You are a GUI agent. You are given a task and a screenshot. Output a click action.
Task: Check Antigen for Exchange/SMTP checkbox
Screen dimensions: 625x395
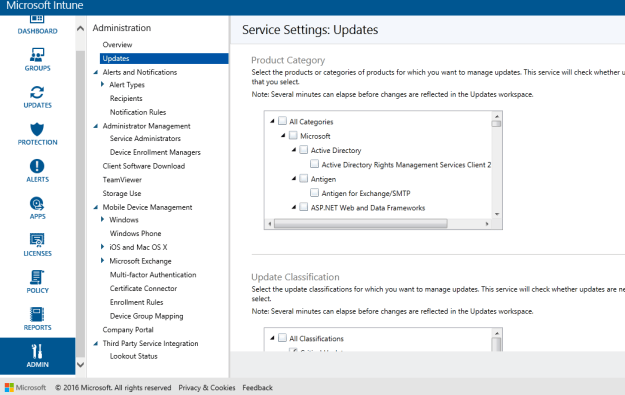[x=314, y=193]
